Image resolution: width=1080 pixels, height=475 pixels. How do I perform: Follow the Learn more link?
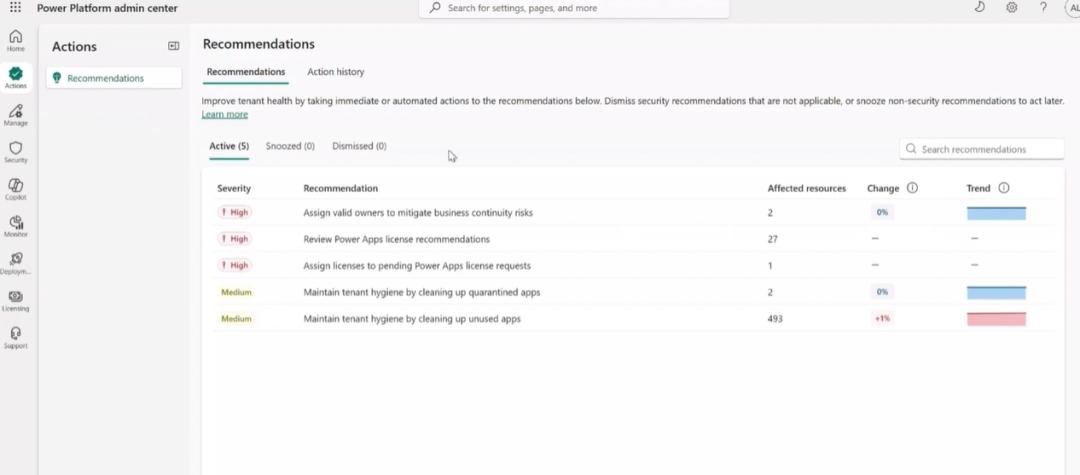point(225,114)
